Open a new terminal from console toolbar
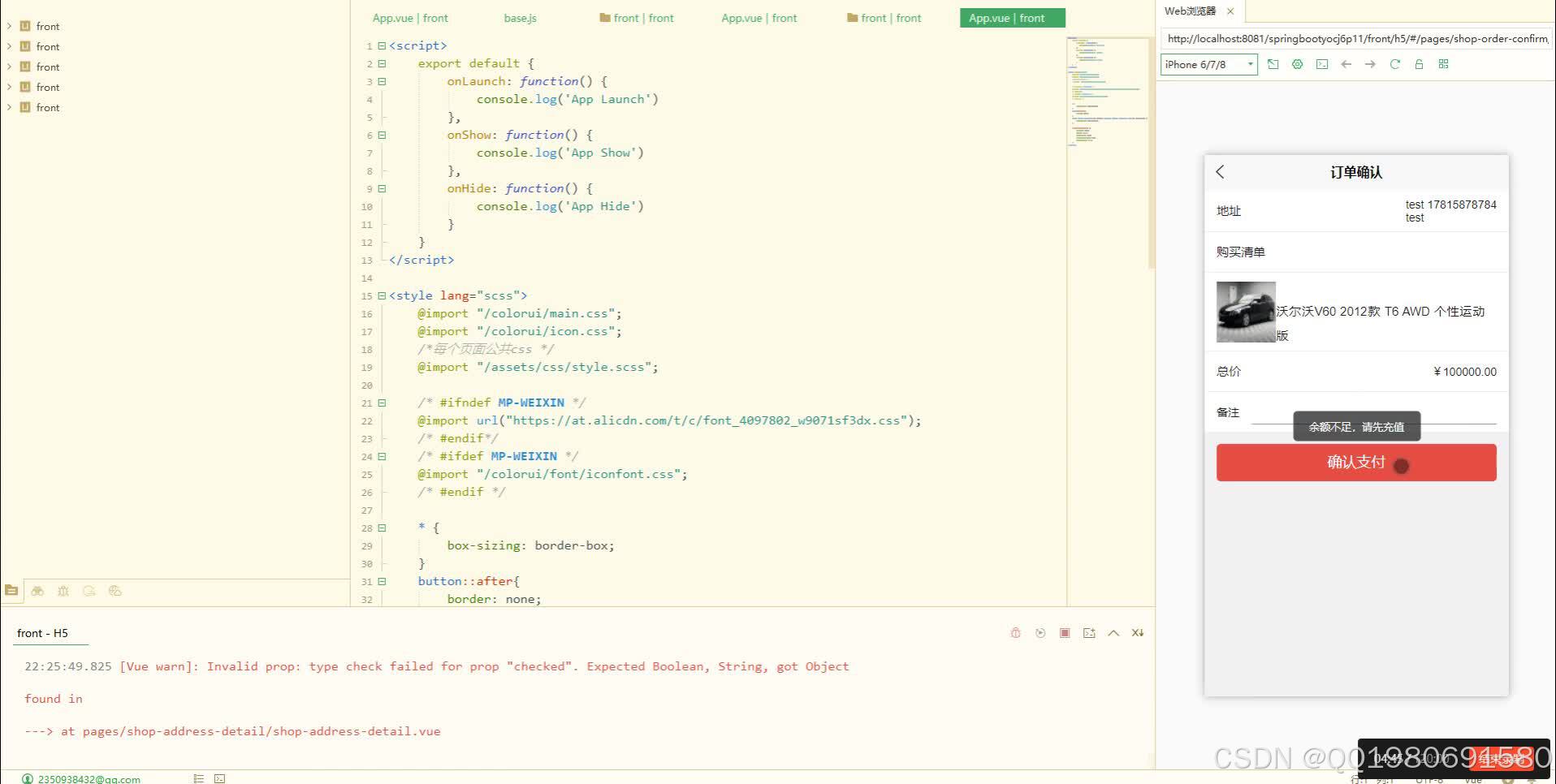 [1089, 633]
